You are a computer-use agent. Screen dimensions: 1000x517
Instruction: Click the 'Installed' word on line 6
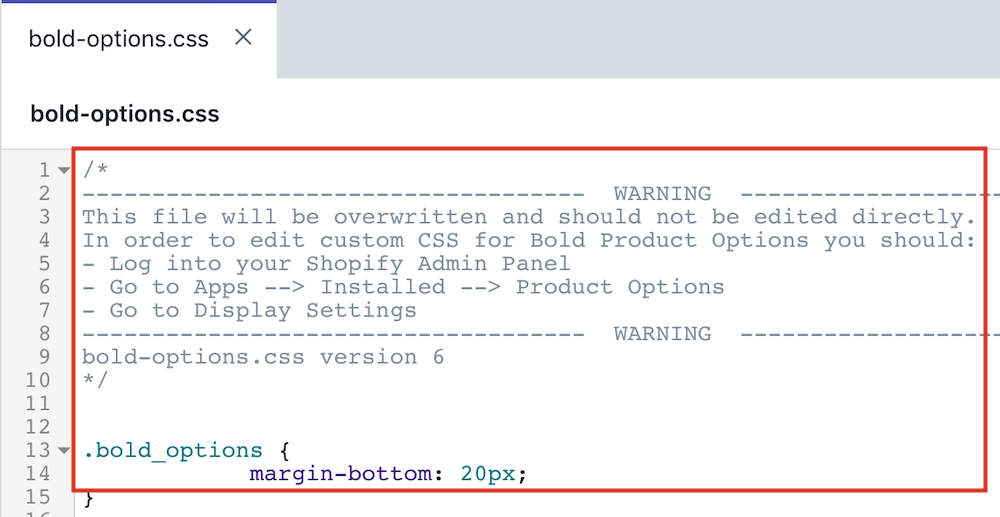click(x=383, y=287)
